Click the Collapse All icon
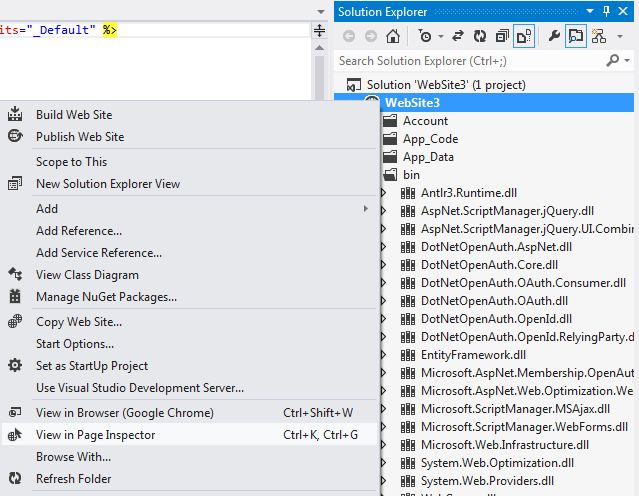This screenshot has width=639, height=496. coord(502,36)
